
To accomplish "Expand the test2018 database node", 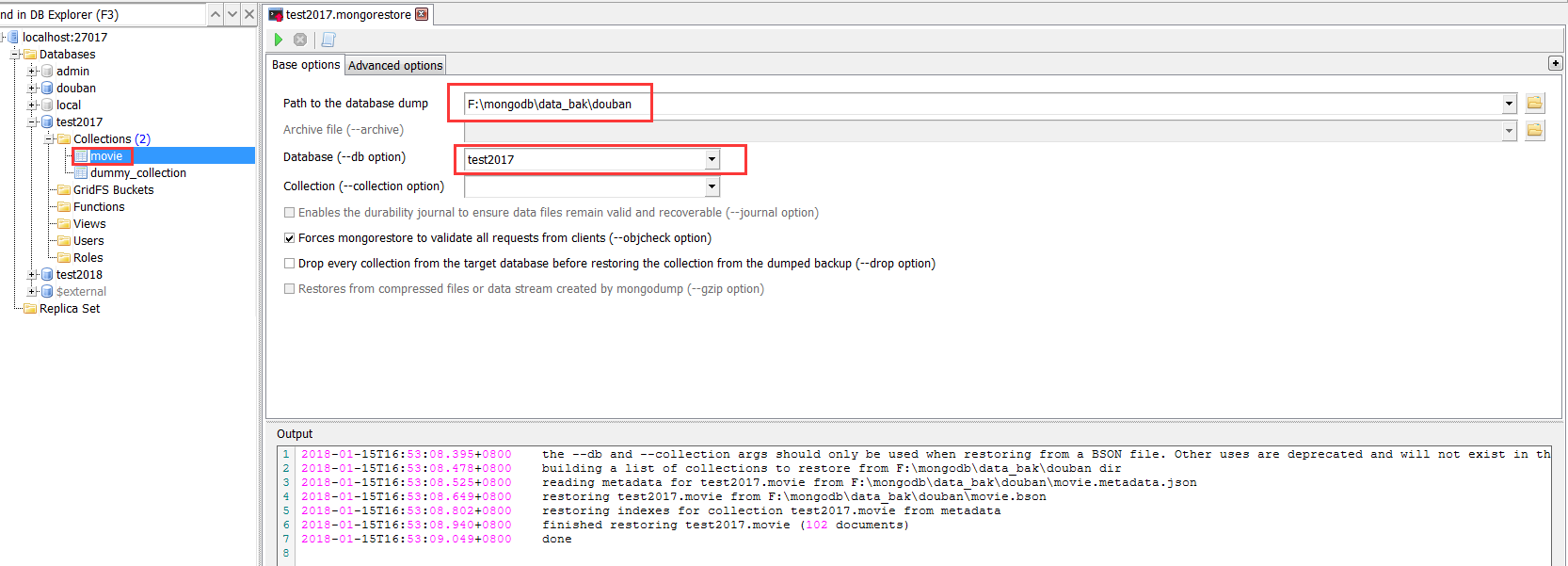I will [33, 275].
